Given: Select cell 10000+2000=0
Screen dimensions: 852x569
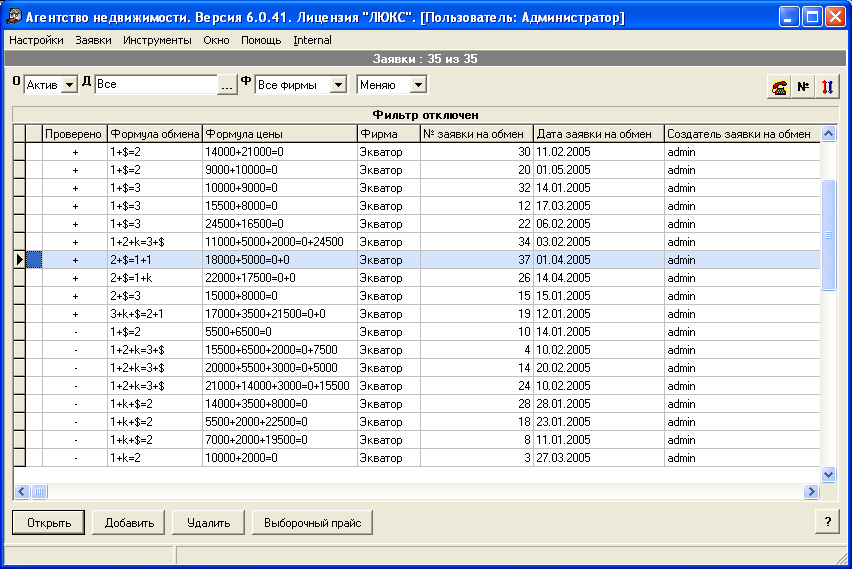Looking at the screenshot, I should [280, 458].
